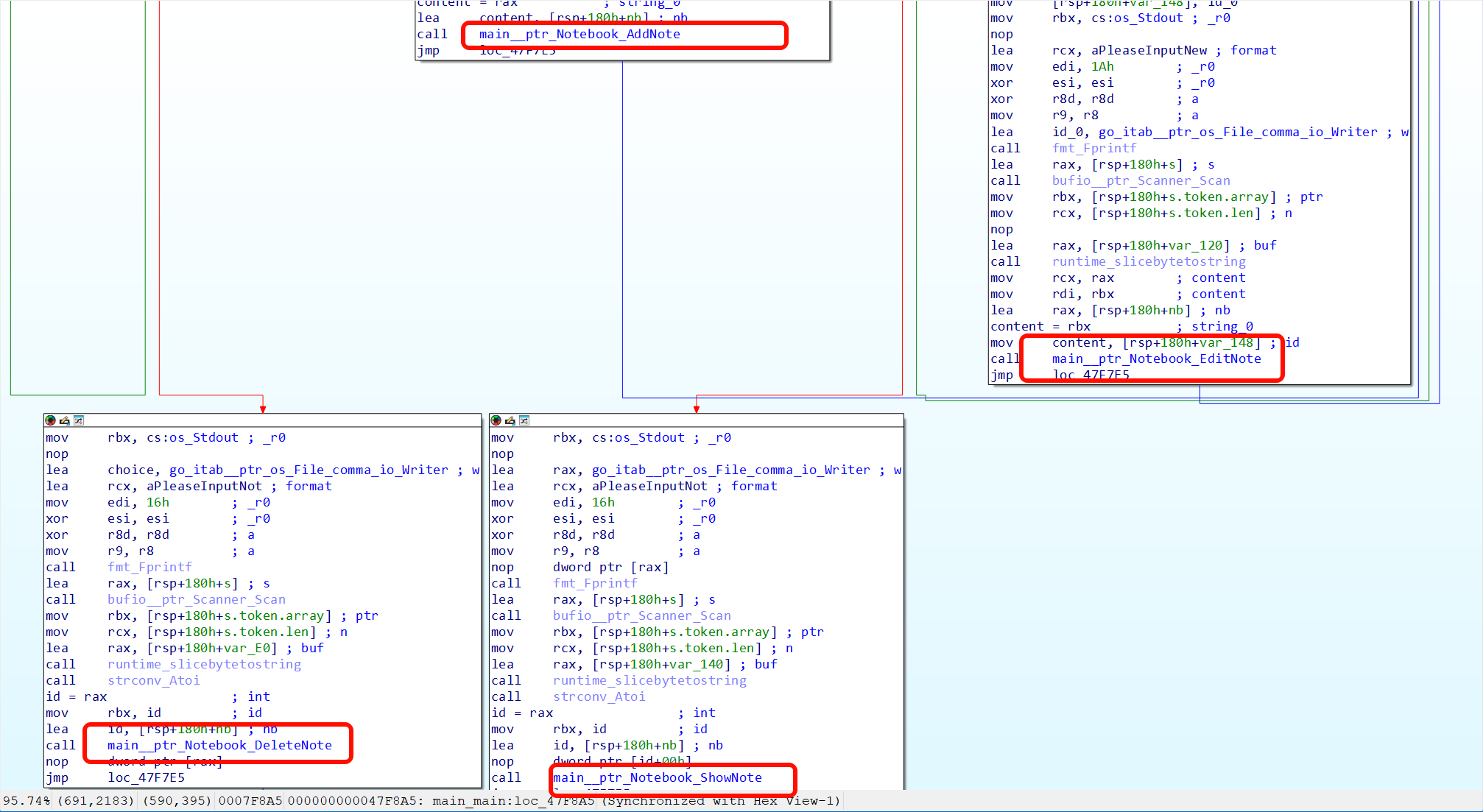Click the pencil edit icon in the ShowNote block
This screenshot has height=812, width=1483.
(x=510, y=420)
